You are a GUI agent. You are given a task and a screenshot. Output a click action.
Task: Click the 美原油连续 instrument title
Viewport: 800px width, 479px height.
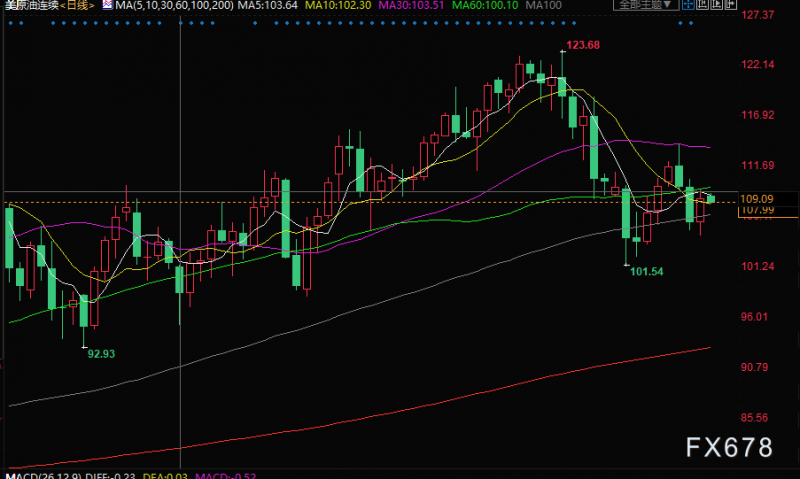tap(31, 6)
